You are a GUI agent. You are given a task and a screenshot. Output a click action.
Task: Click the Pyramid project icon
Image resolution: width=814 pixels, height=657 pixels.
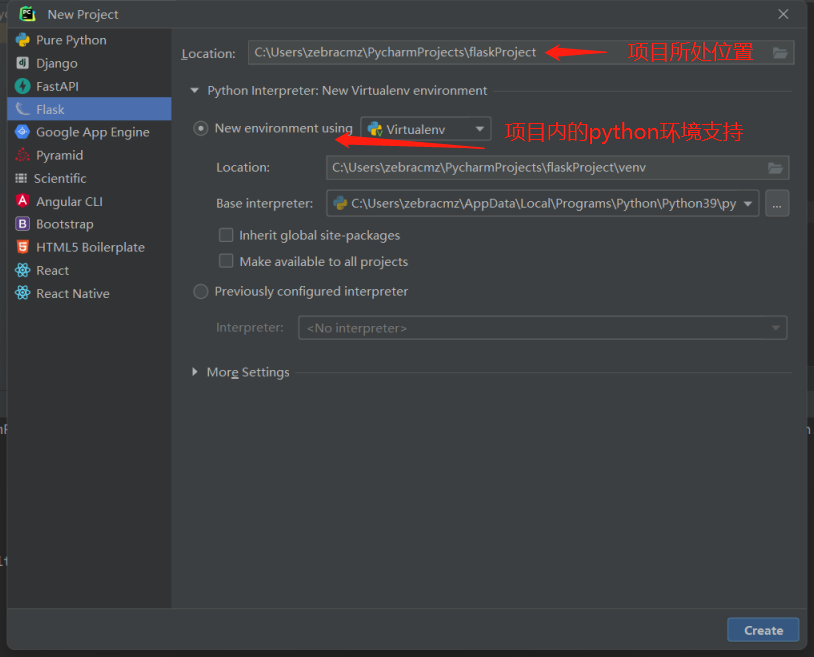click(x=22, y=155)
